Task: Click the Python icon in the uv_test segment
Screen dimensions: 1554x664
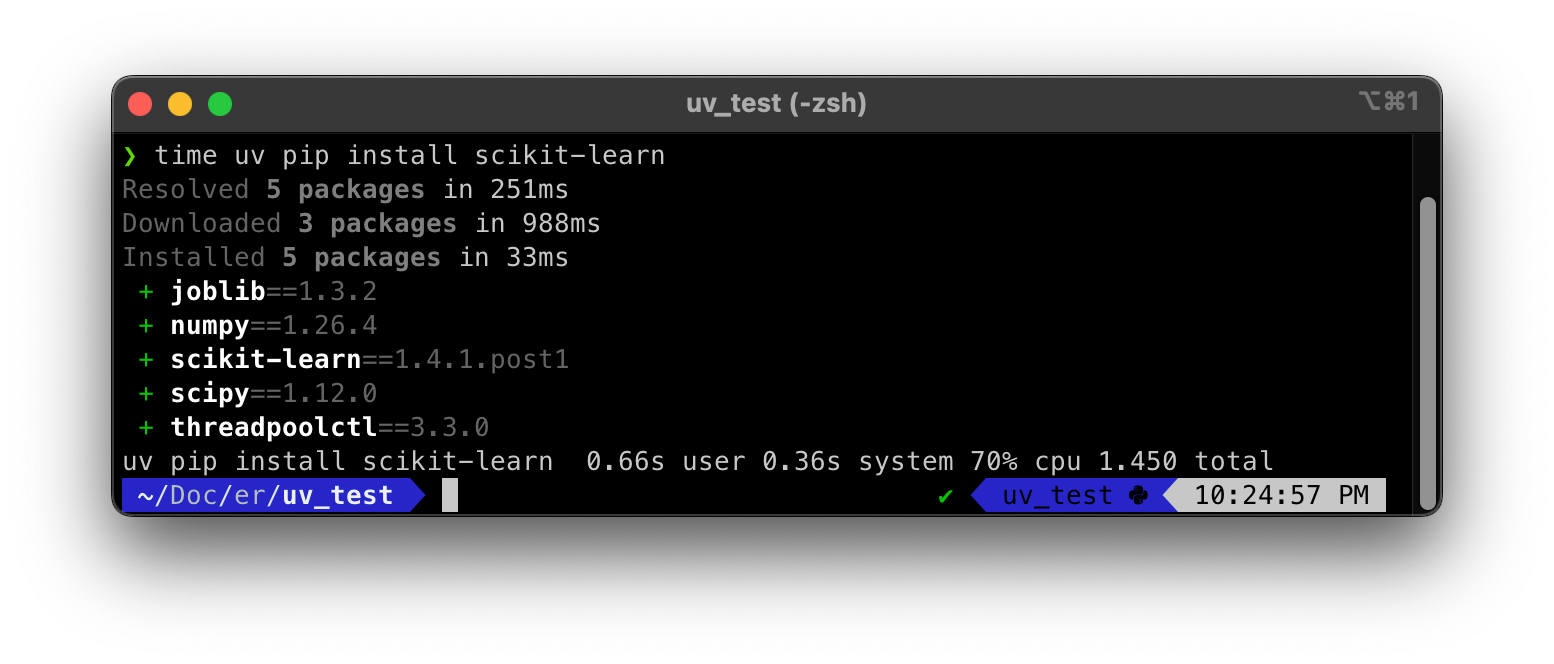Action: pyautogui.click(x=1138, y=496)
